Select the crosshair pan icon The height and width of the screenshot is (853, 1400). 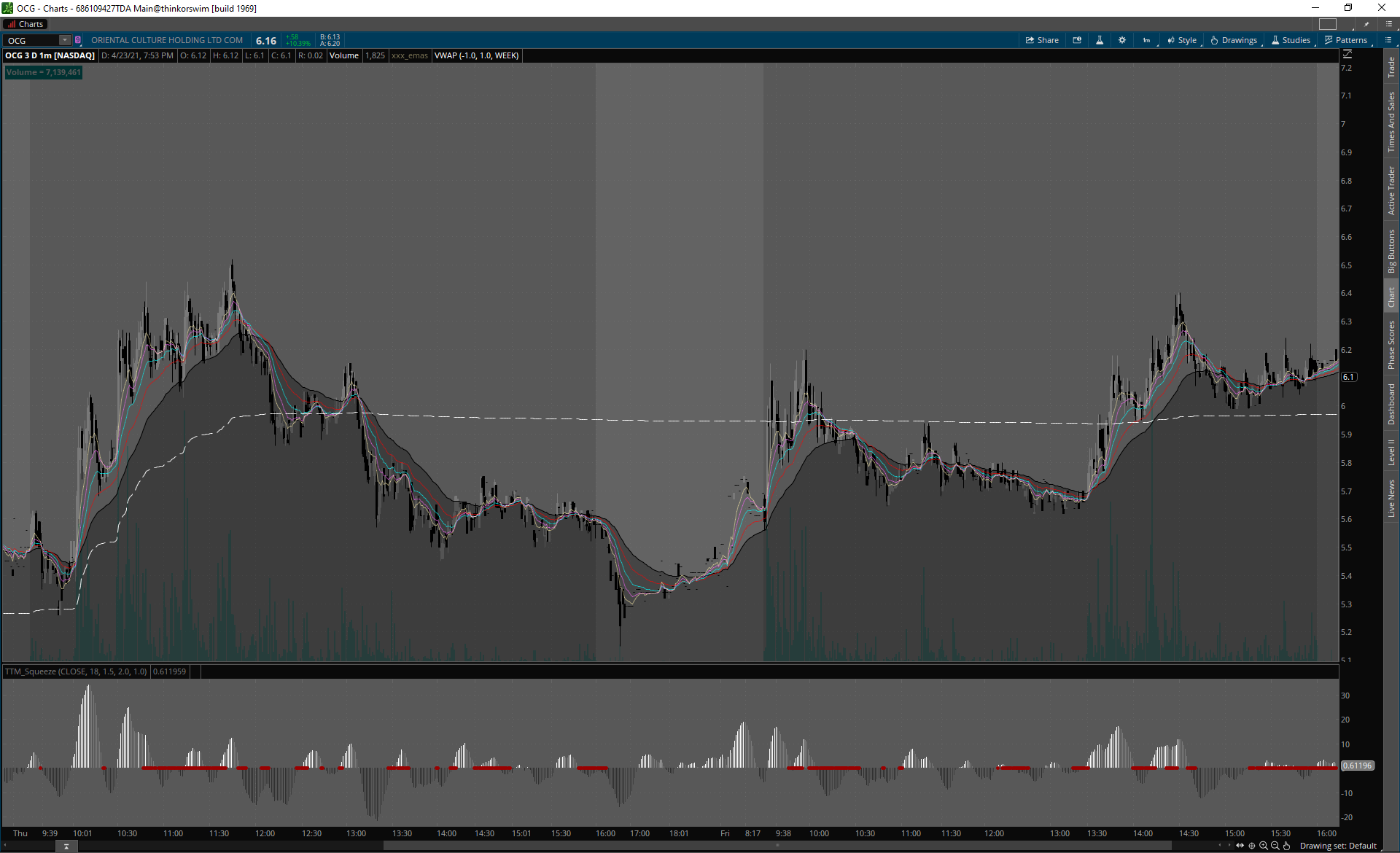1252,846
